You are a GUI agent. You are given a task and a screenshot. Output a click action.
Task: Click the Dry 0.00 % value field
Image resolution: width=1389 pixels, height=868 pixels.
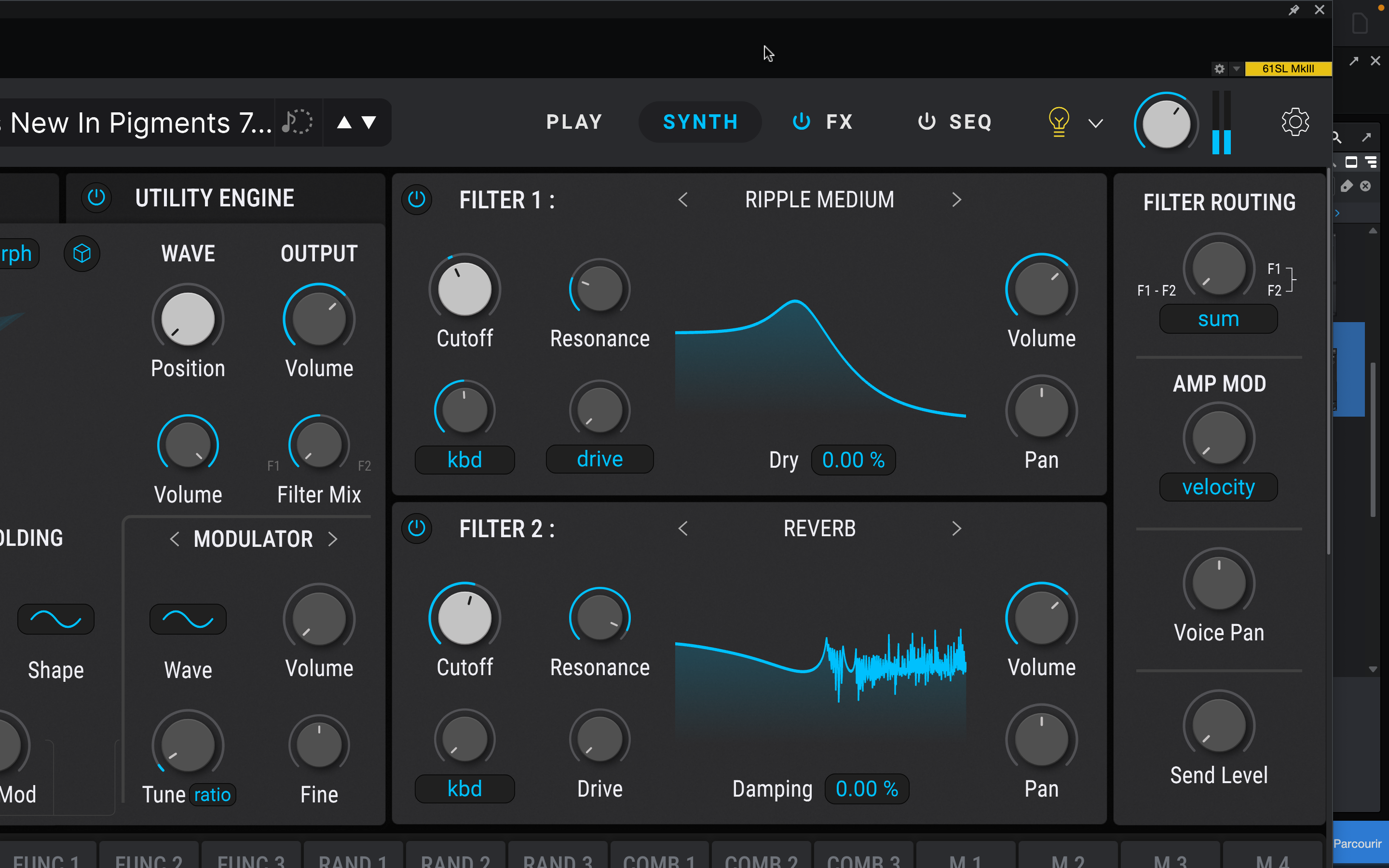[x=853, y=460]
